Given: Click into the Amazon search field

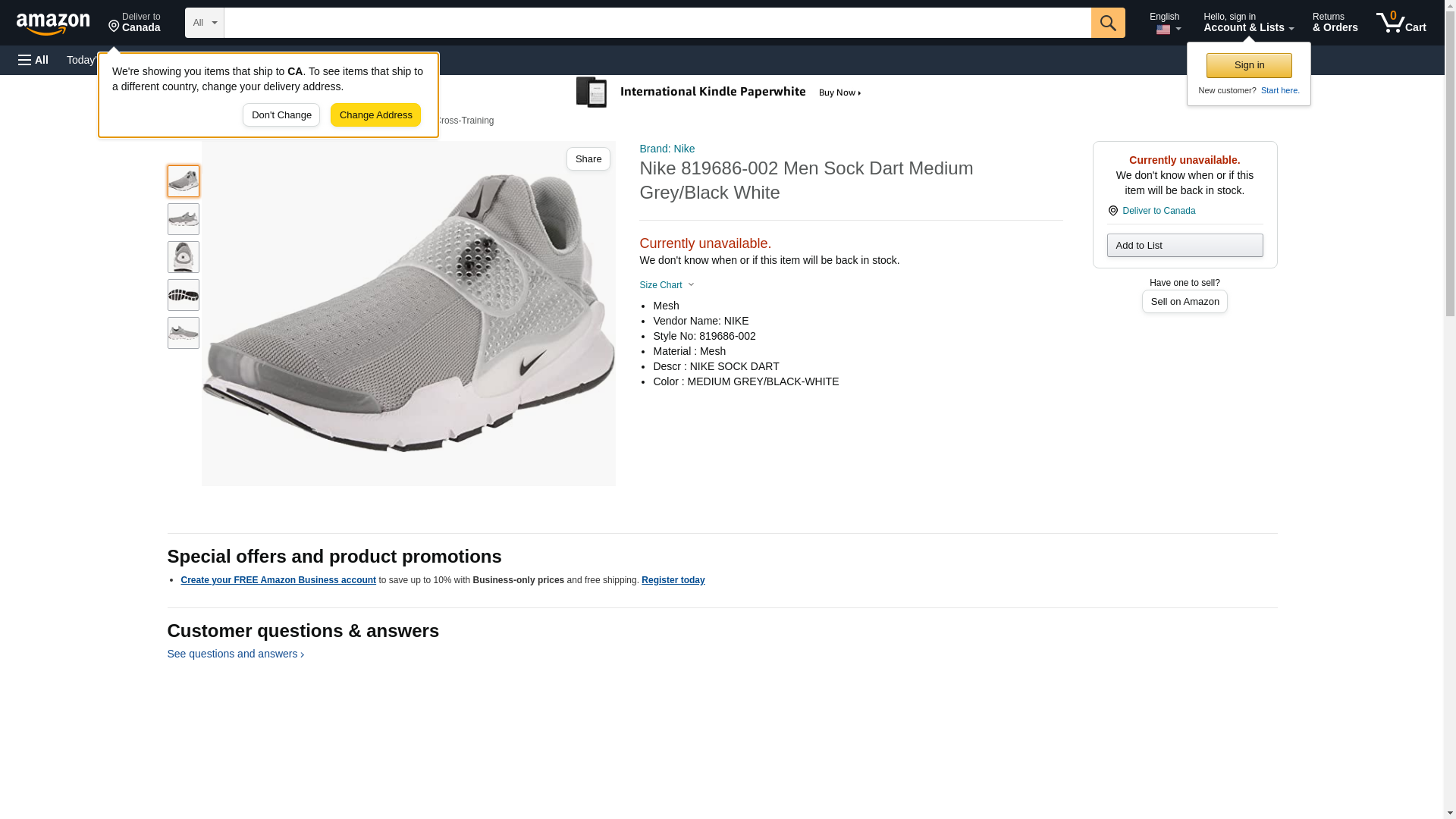Looking at the screenshot, I should coord(657,23).
